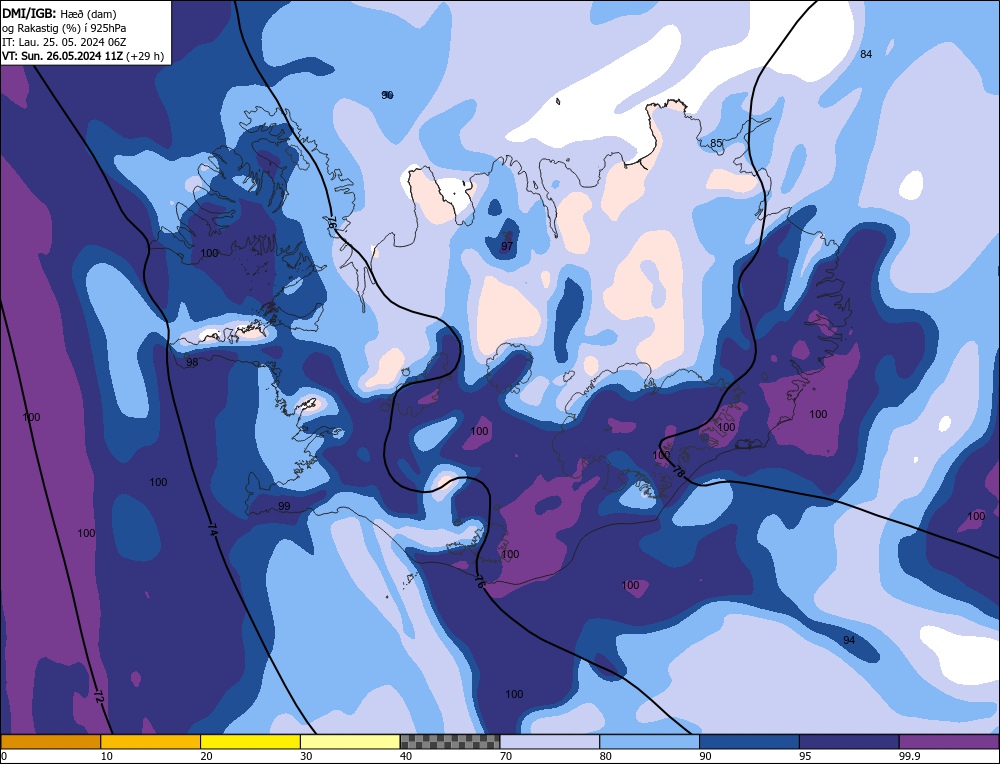The width and height of the screenshot is (1000, 764).
Task: Pick the light blue 80–90 legend swatch
Action: coord(649,742)
